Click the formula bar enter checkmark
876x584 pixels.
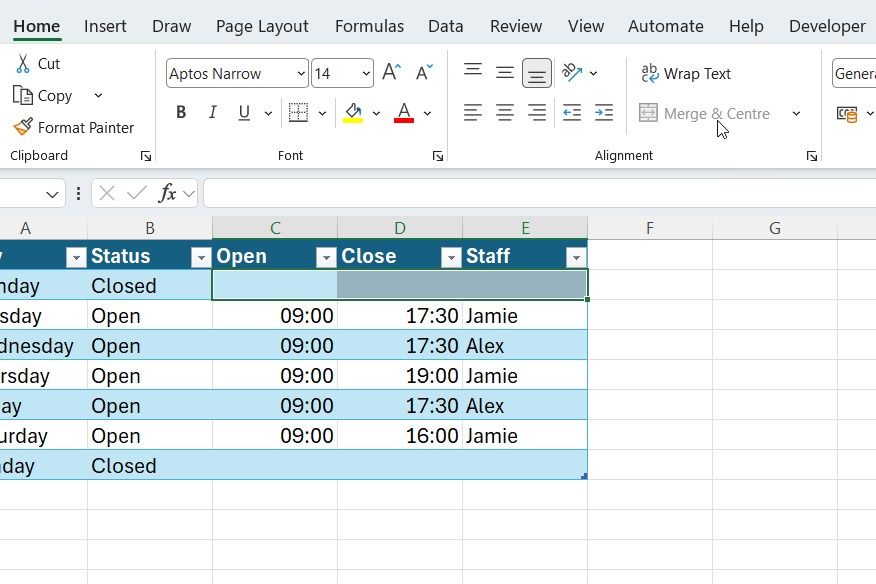click(x=136, y=194)
